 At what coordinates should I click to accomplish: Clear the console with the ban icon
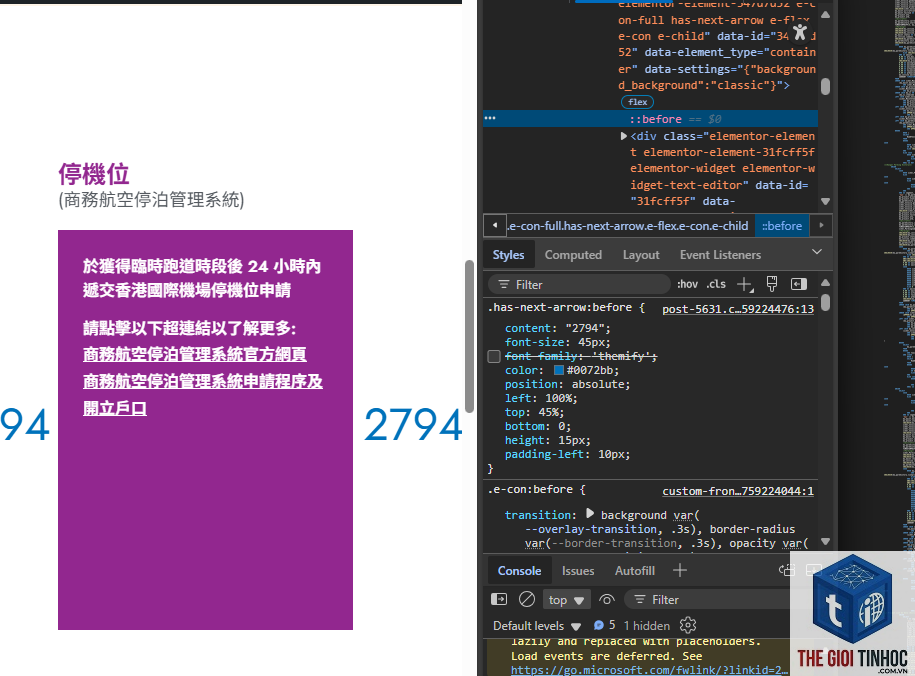527,599
